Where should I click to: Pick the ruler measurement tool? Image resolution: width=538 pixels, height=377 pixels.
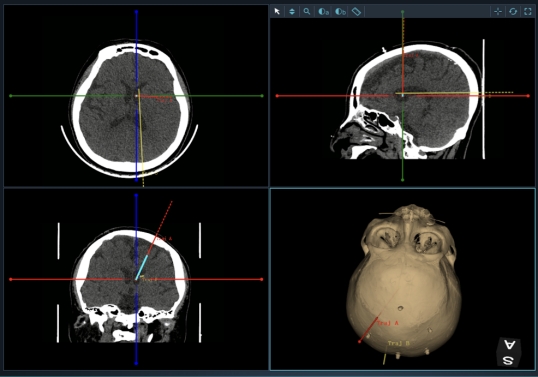pyautogui.click(x=356, y=12)
